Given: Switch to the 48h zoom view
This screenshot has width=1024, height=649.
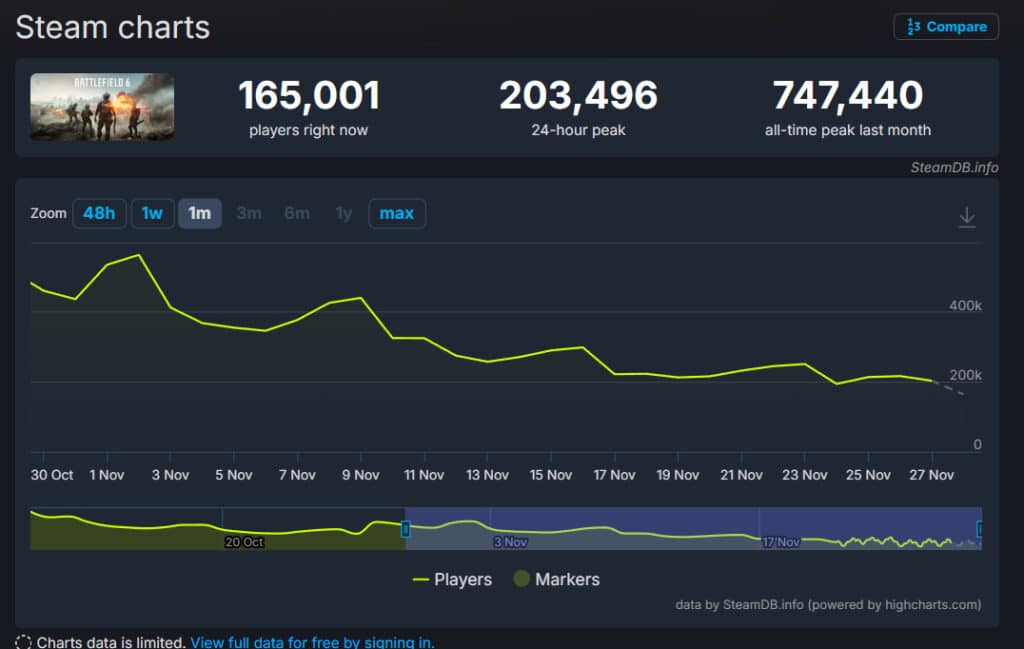Looking at the screenshot, I should [x=98, y=213].
